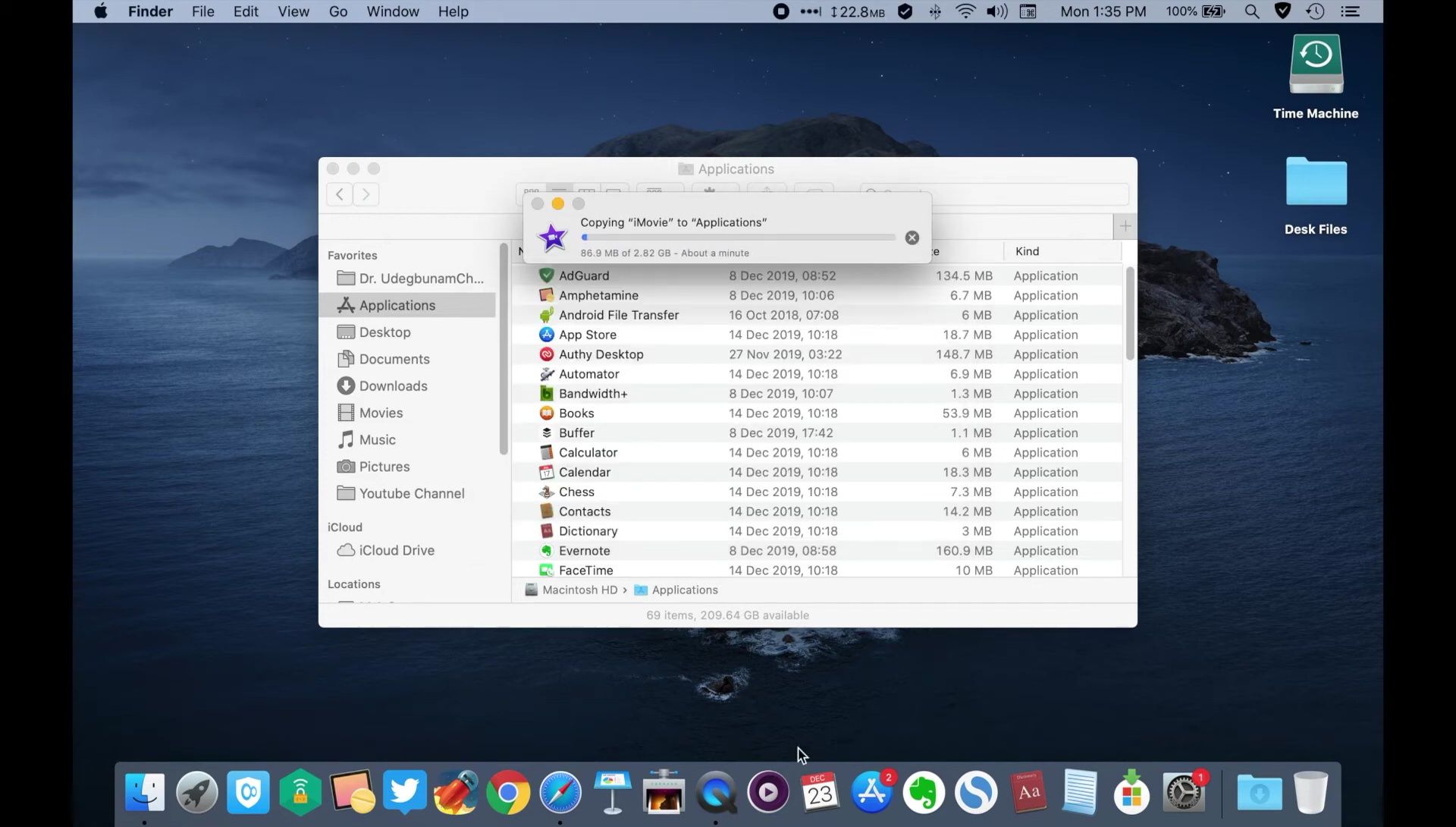Open the Trash in the Dock
This screenshot has height=827, width=1456.
[x=1310, y=793]
